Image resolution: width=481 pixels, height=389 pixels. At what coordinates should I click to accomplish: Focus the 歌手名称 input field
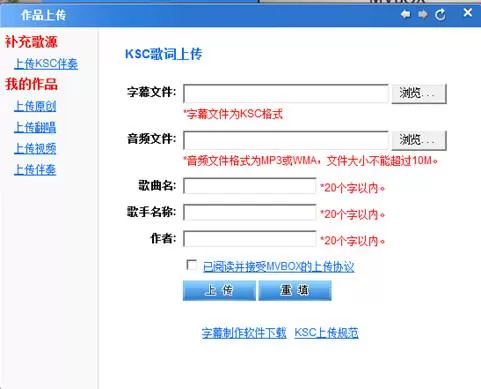coord(249,212)
